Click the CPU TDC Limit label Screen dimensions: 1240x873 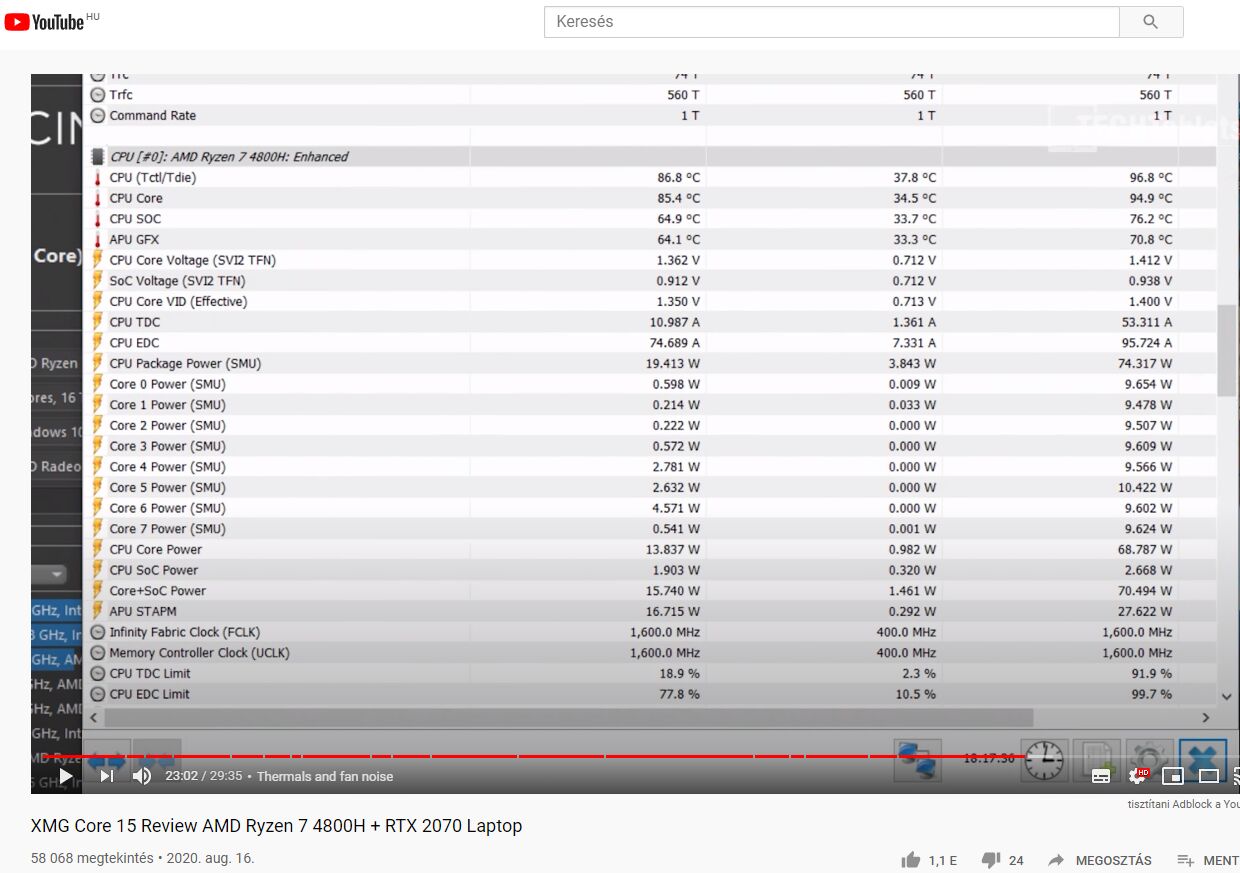[150, 673]
